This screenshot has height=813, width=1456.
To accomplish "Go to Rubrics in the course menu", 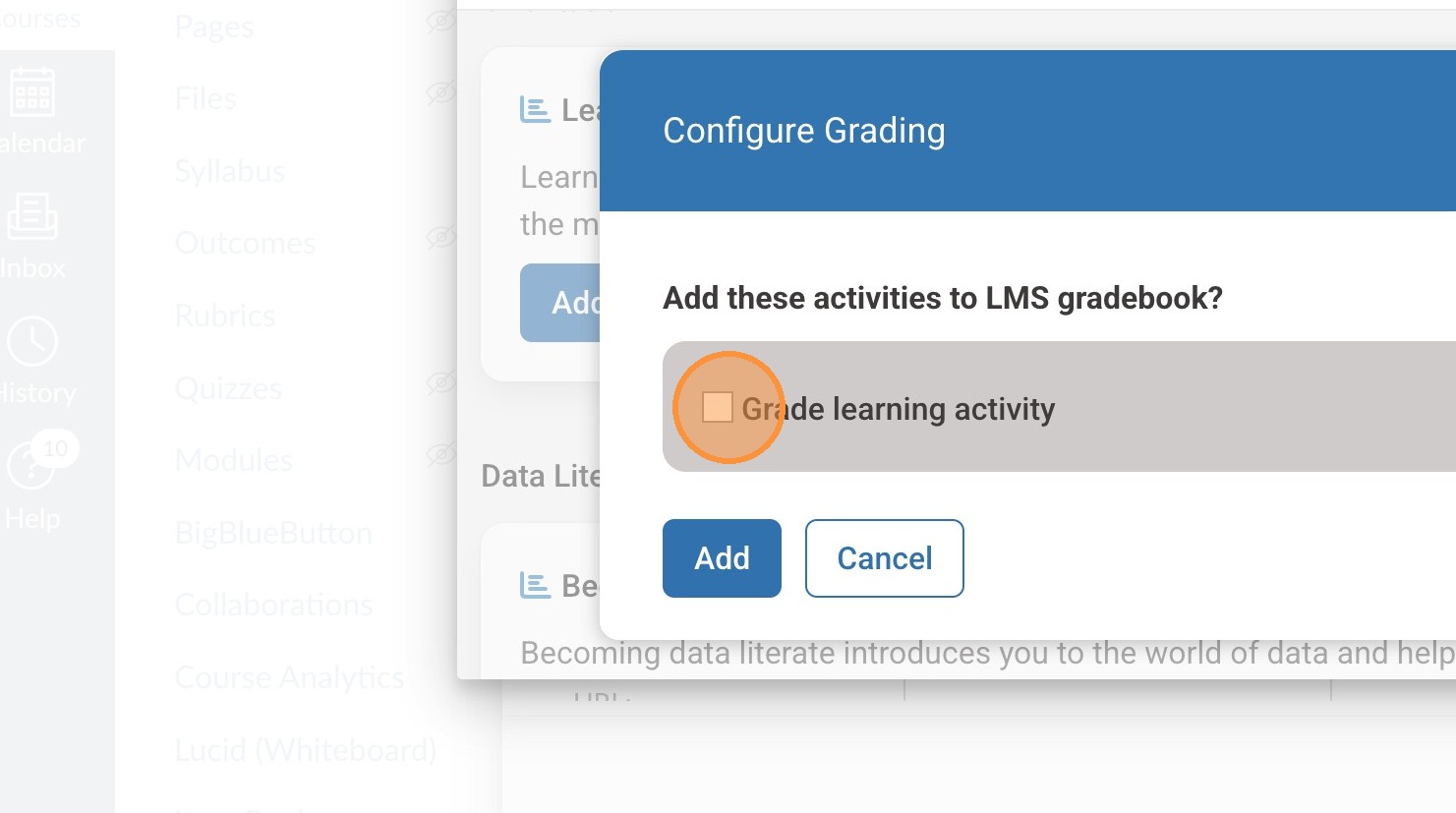I will coord(225,316).
